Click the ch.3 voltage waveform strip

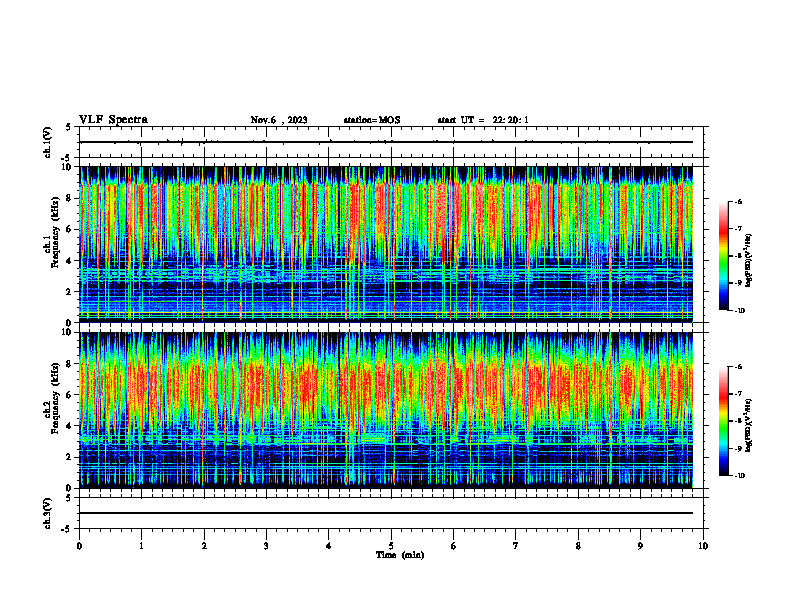[391, 513]
